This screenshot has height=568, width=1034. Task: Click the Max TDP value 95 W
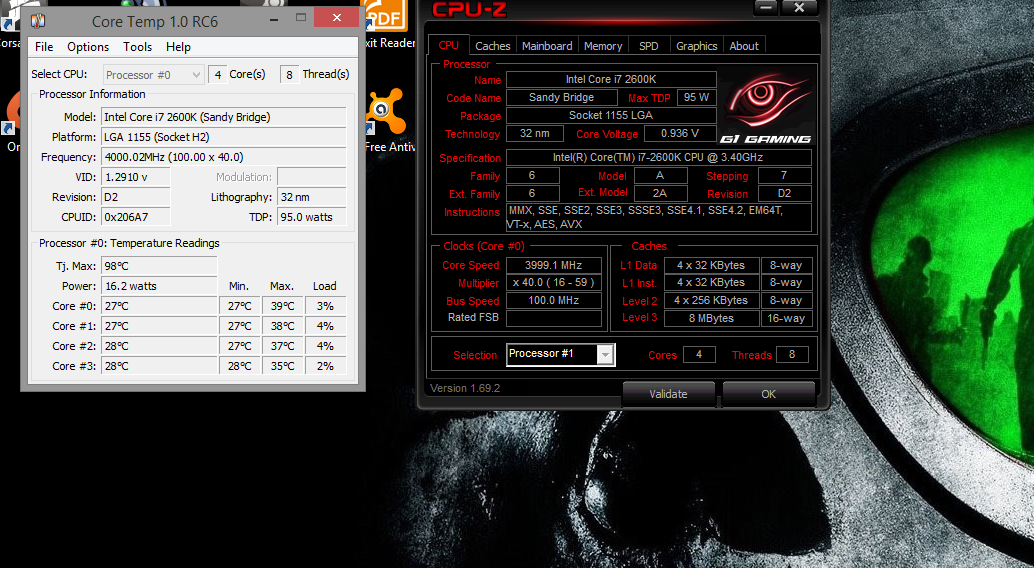pos(696,97)
